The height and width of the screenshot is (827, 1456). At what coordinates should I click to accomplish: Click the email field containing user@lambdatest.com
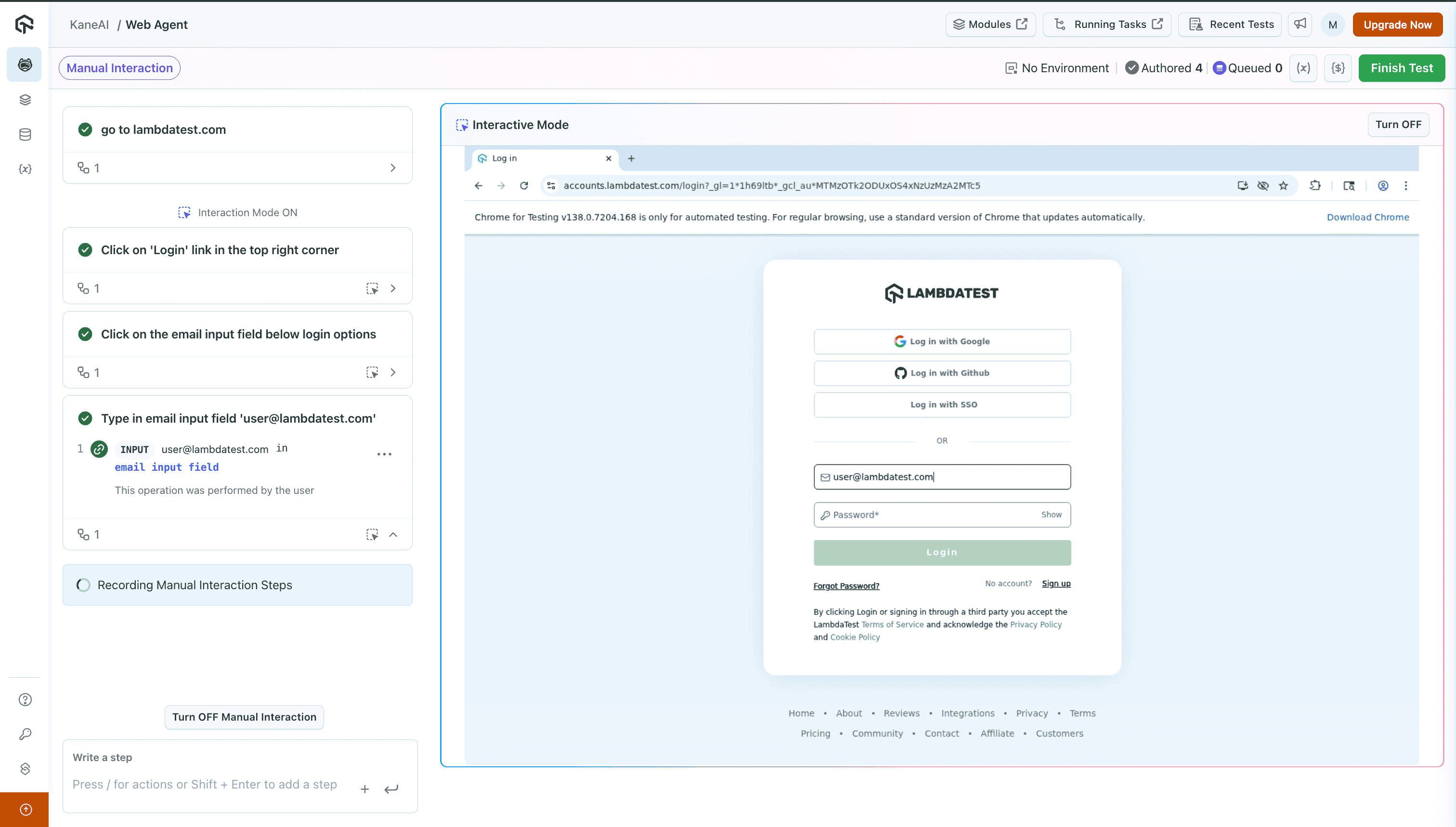[x=942, y=477]
